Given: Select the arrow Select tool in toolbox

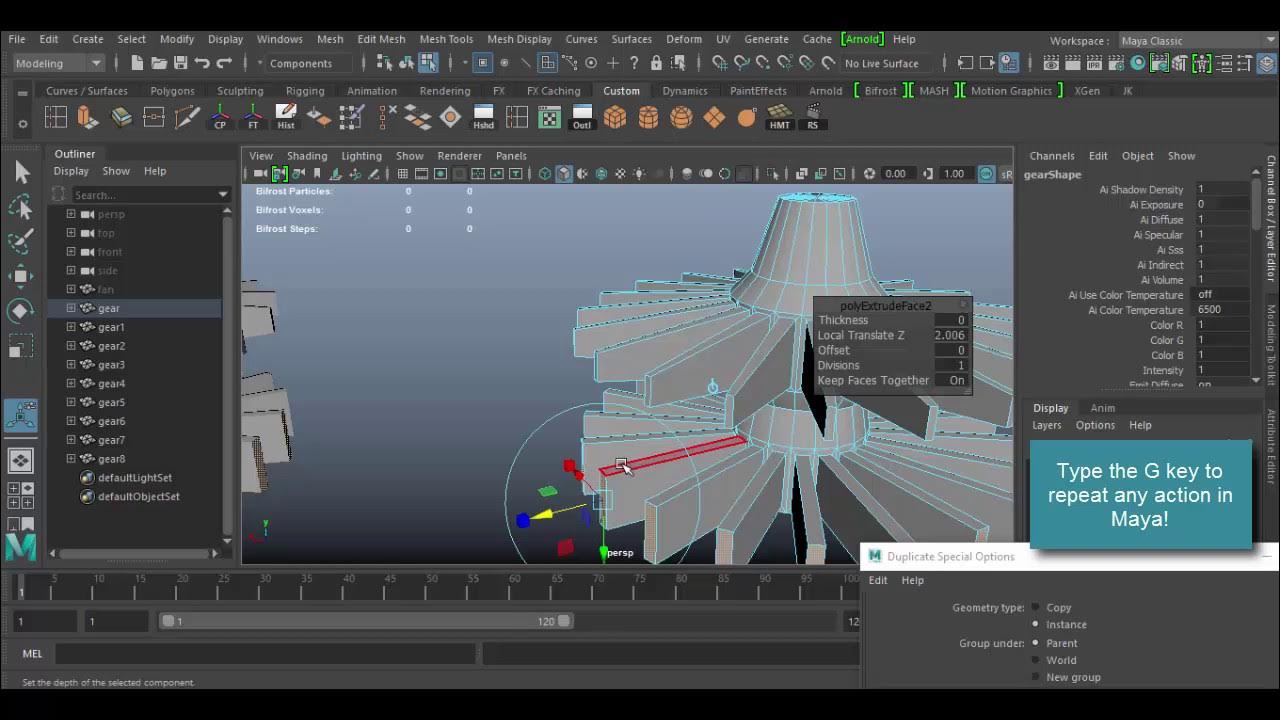Looking at the screenshot, I should [x=21, y=172].
